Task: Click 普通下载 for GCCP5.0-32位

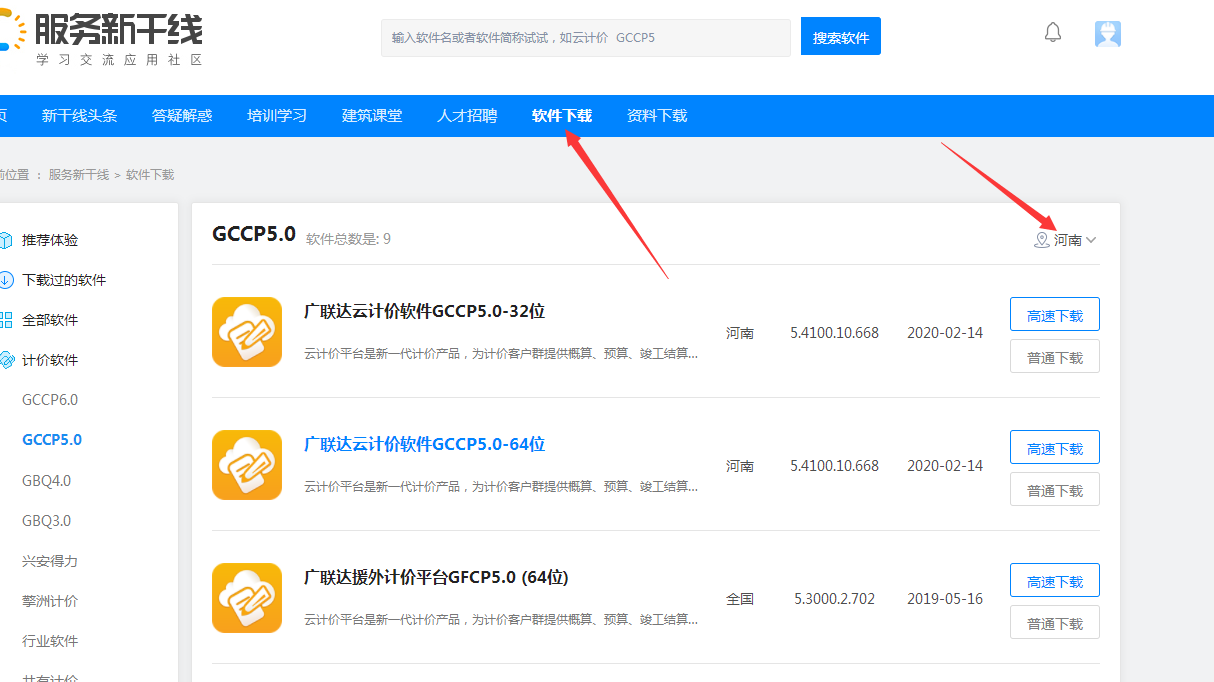Action: coord(1055,356)
